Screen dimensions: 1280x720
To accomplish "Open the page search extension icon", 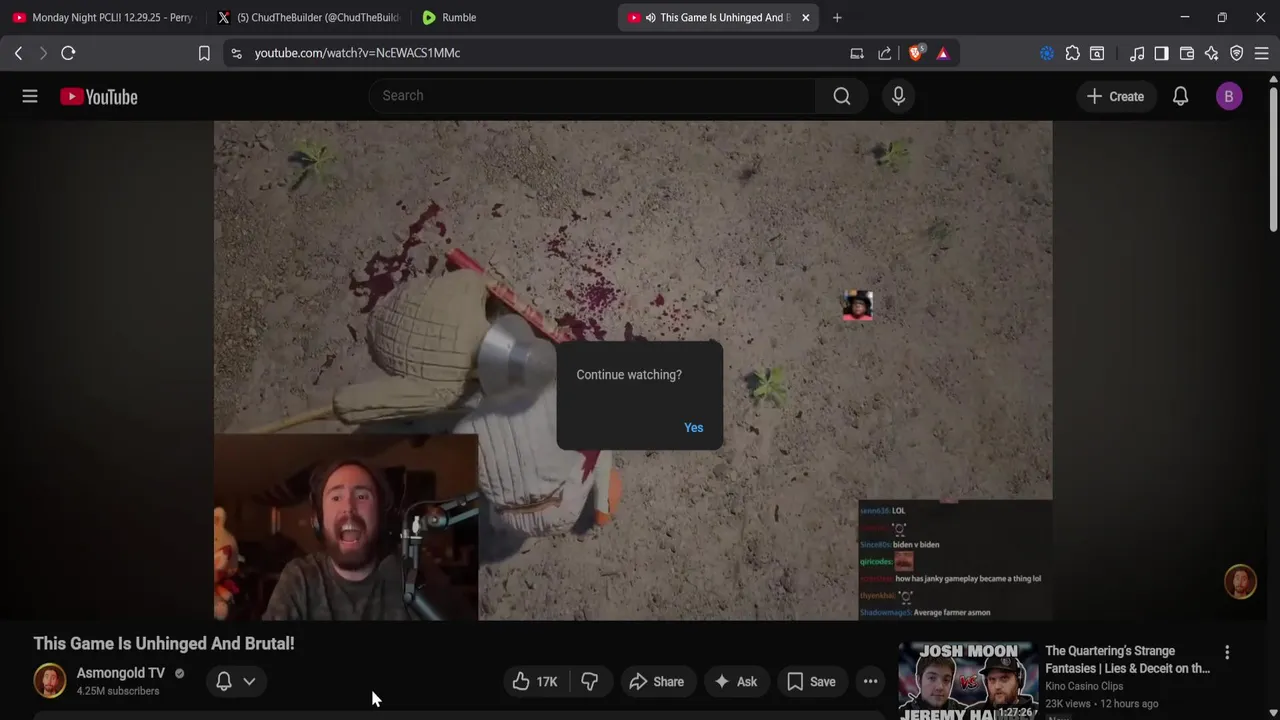I will point(1097,53).
